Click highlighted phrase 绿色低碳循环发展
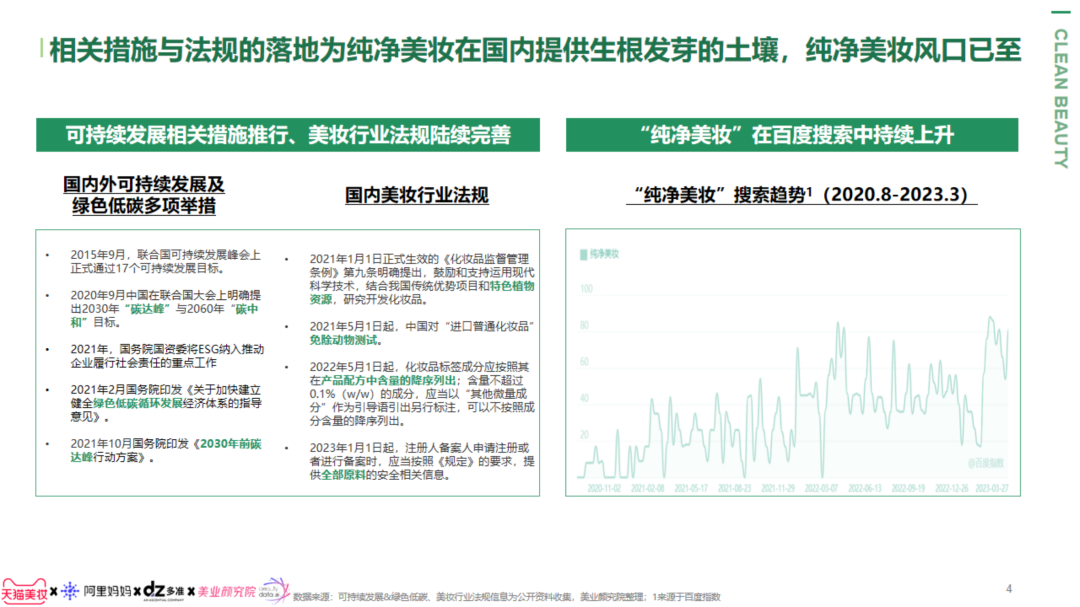This screenshot has width=1080, height=607. click(x=138, y=403)
